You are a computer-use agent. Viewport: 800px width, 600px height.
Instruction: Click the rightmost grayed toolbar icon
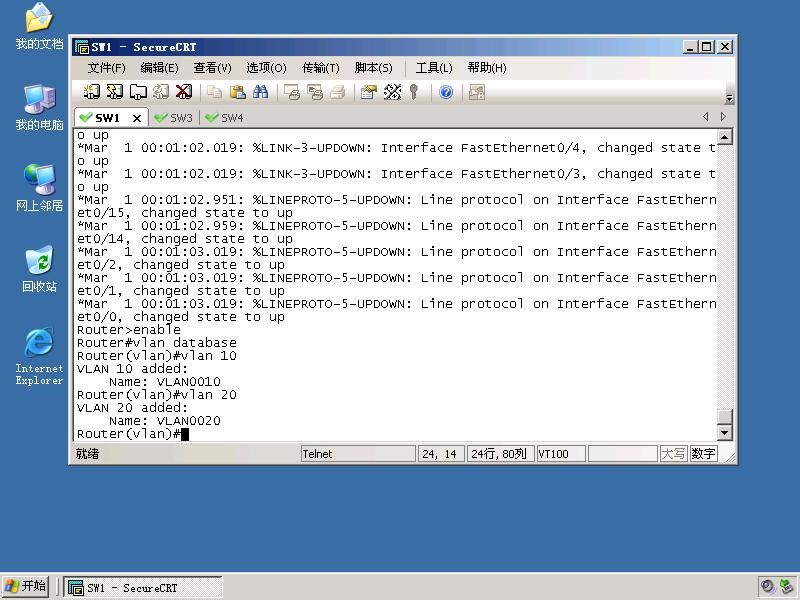(x=477, y=92)
